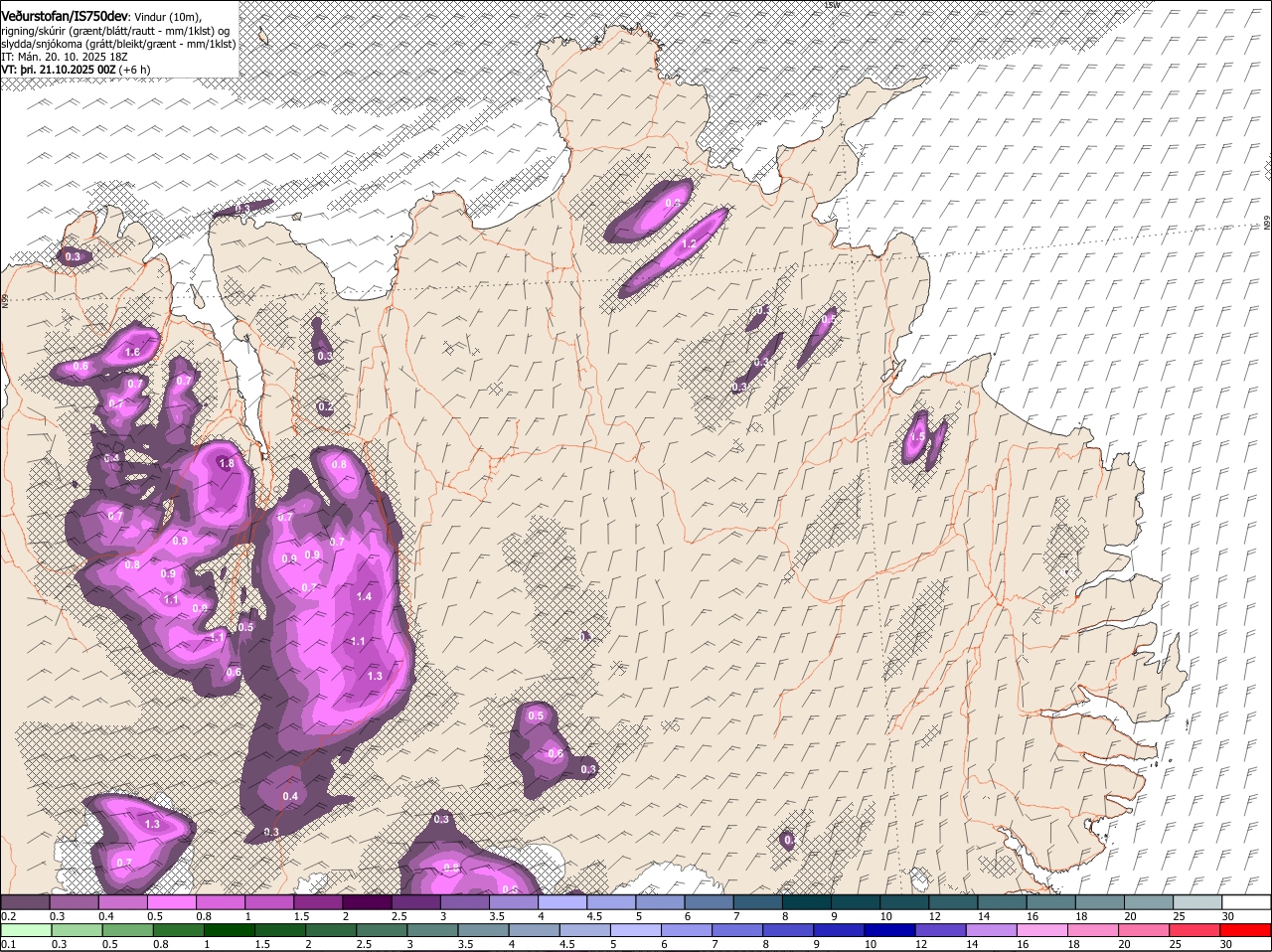Click the 'IT: Mán. 20. 10. 2025 18Z' line
1272x952 pixels.
(x=66, y=57)
